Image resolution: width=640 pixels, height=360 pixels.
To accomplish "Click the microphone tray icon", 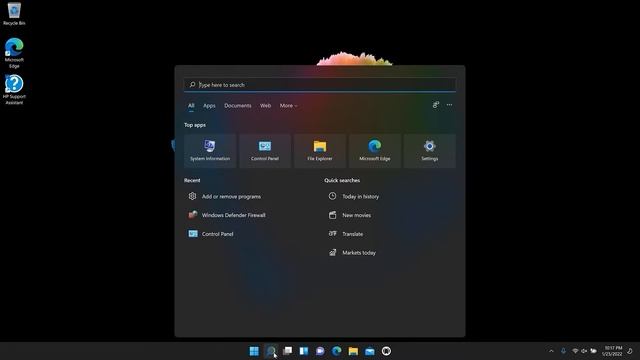I will click(x=563, y=351).
